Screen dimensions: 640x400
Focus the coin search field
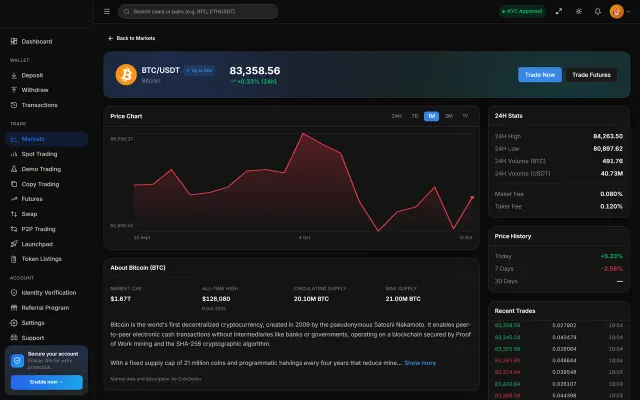click(x=198, y=11)
